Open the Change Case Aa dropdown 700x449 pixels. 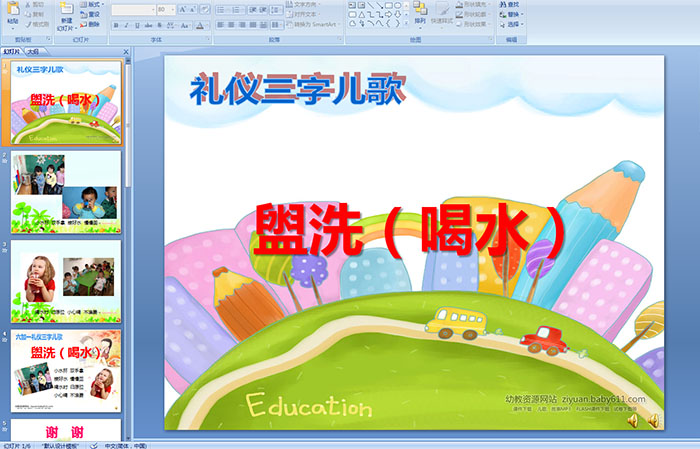(185, 25)
